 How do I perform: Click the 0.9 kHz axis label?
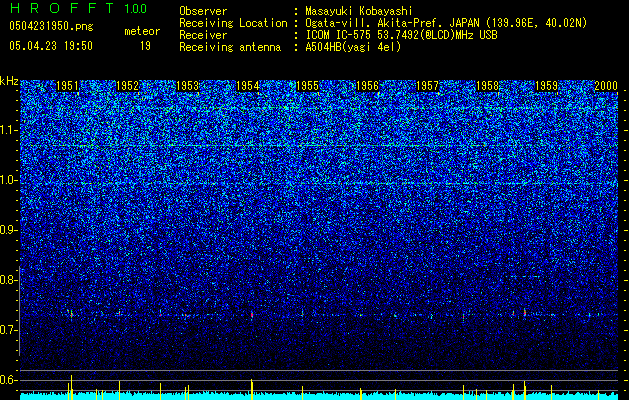[7, 230]
